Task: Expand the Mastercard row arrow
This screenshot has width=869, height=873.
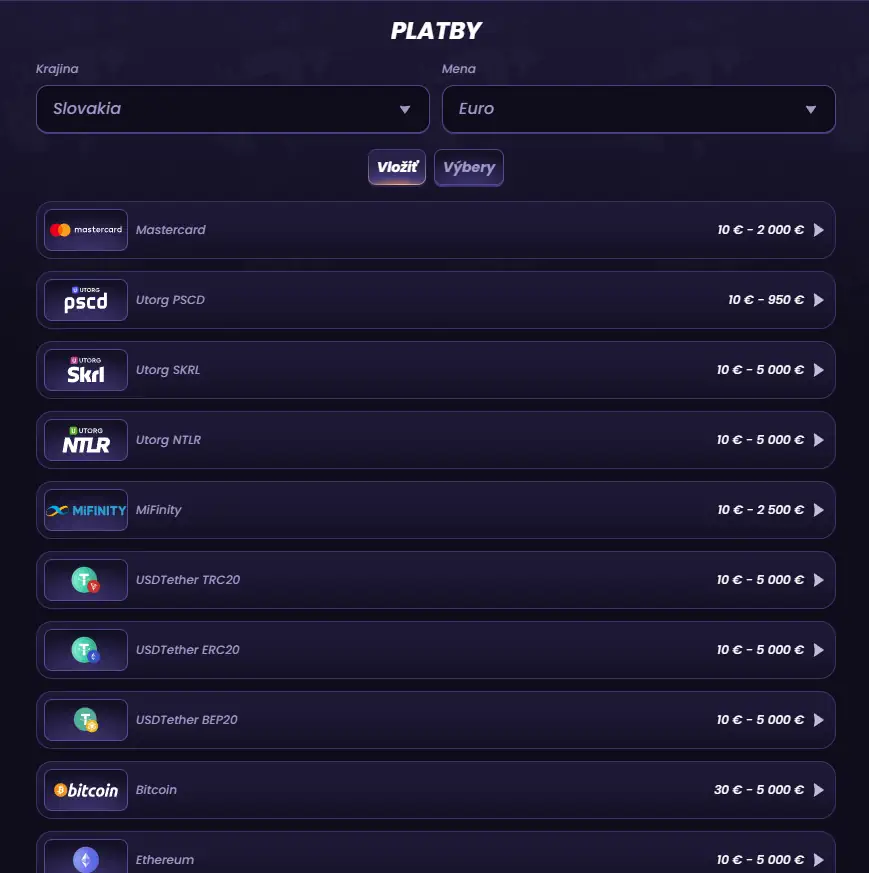Action: [818, 230]
